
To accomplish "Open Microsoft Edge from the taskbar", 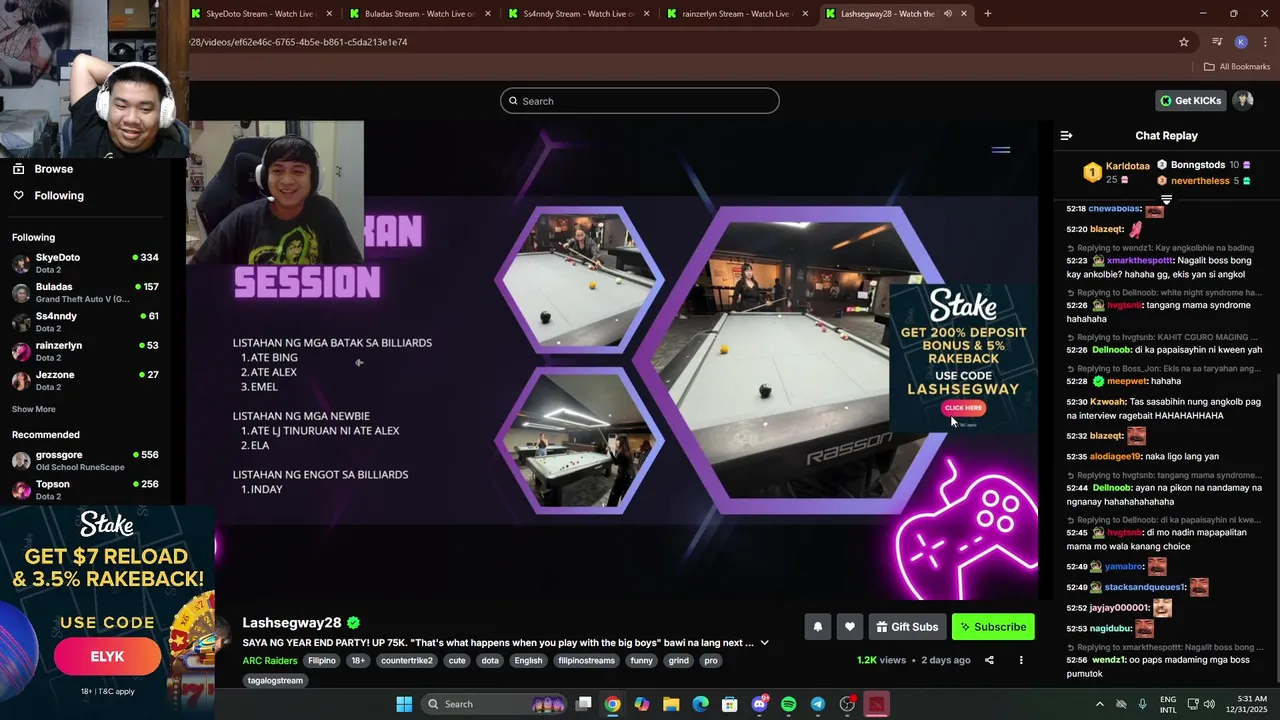I will tap(700, 704).
